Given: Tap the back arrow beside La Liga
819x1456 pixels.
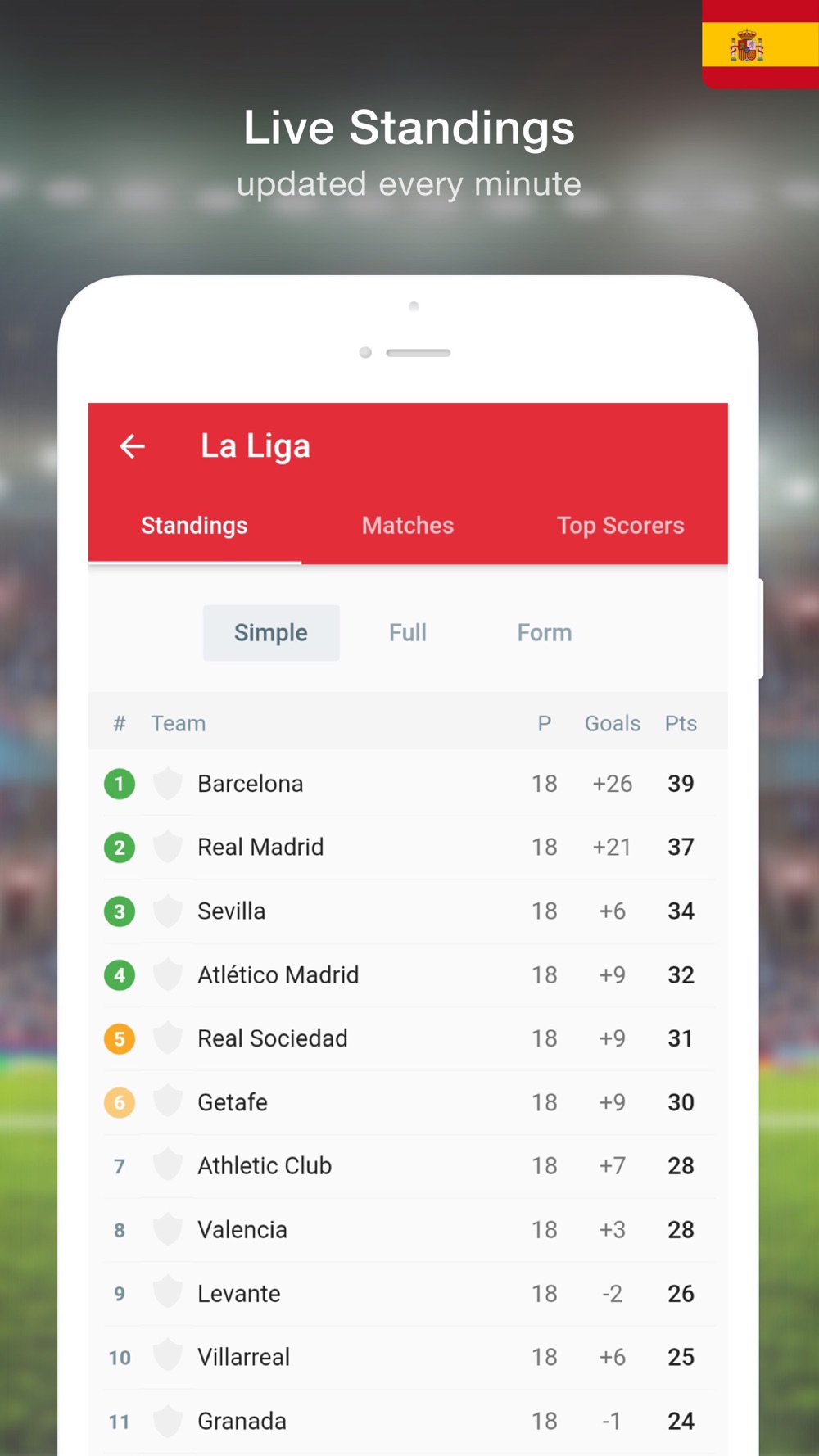Looking at the screenshot, I should 132,446.
